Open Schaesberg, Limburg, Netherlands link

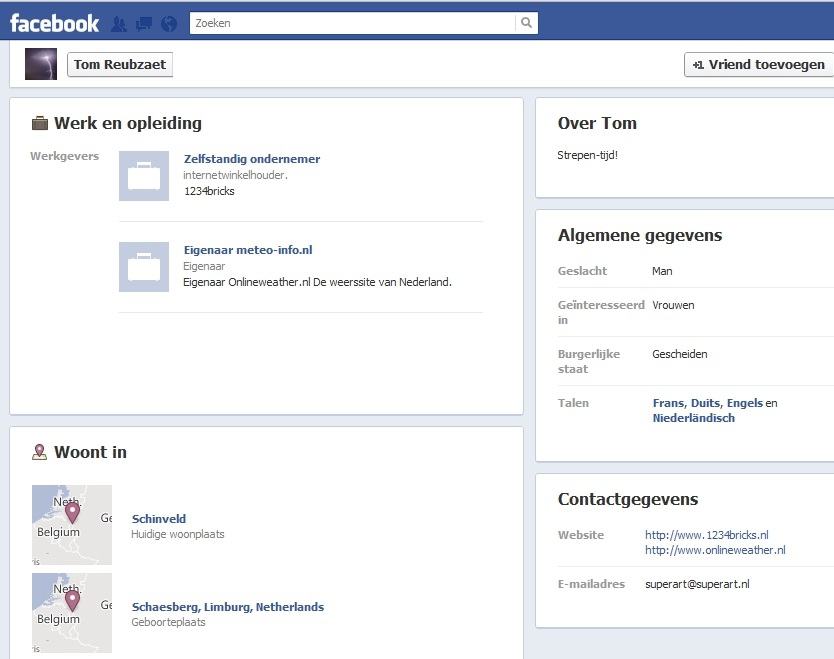[x=228, y=607]
